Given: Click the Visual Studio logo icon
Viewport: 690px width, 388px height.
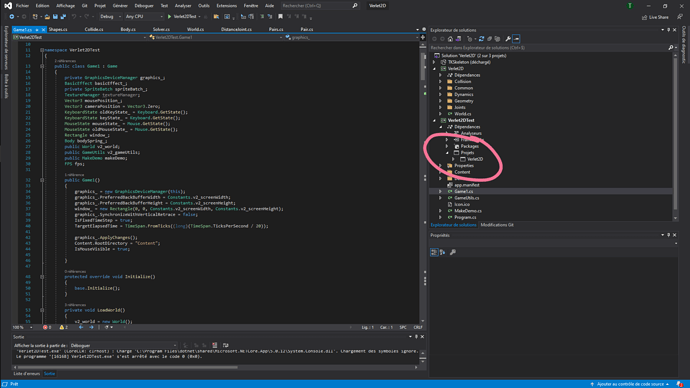Looking at the screenshot, I should click(x=7, y=6).
